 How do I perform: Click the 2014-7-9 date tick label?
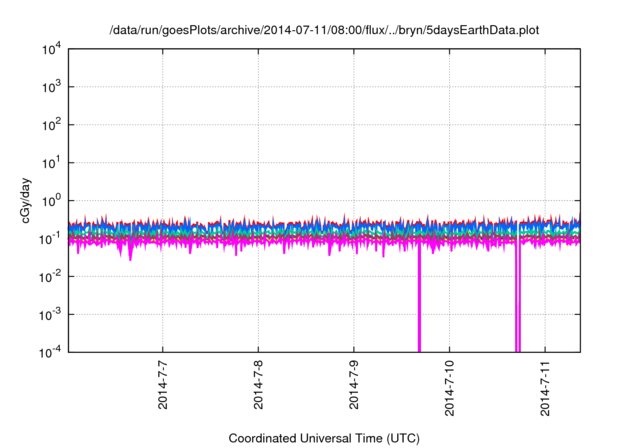[353, 385]
